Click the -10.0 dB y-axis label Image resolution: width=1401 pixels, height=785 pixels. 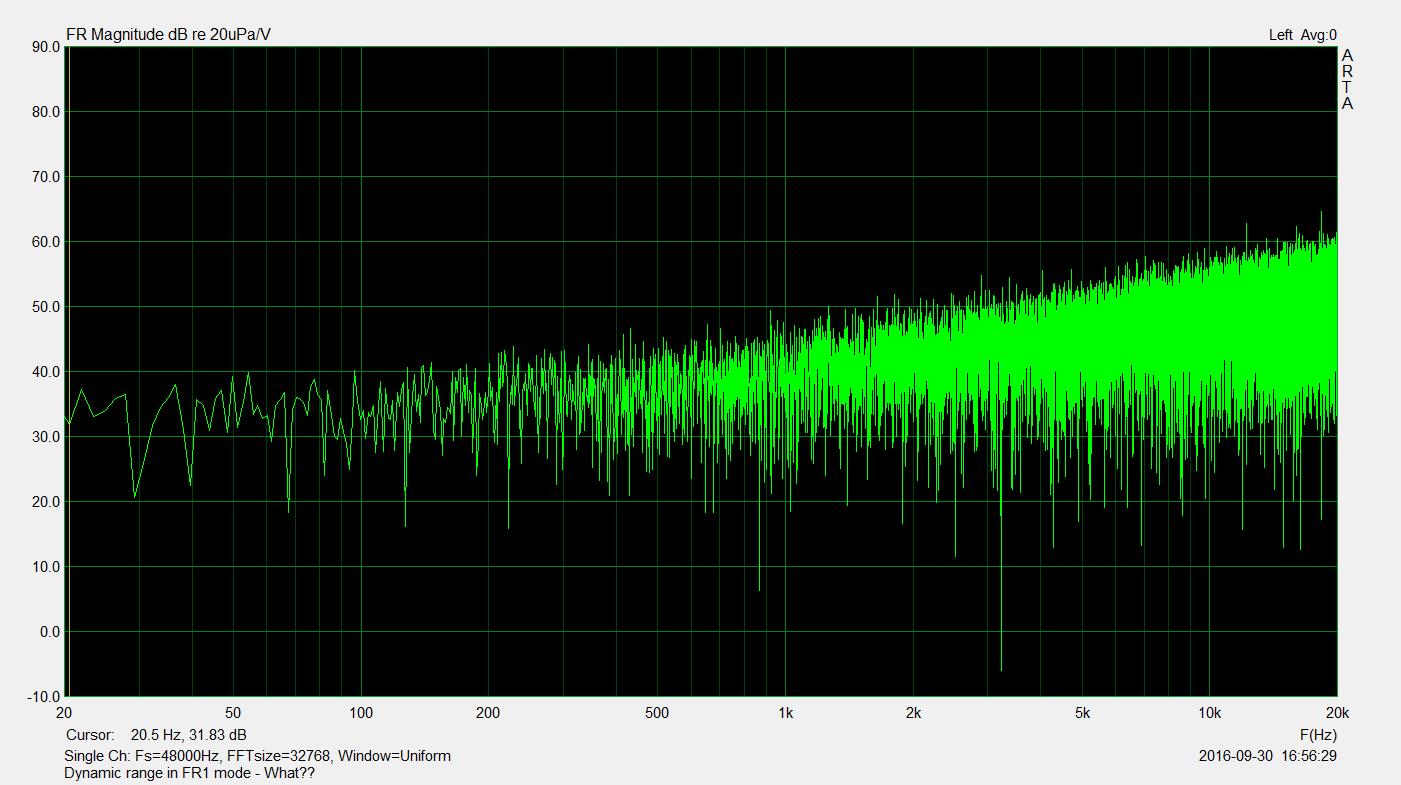point(43,696)
